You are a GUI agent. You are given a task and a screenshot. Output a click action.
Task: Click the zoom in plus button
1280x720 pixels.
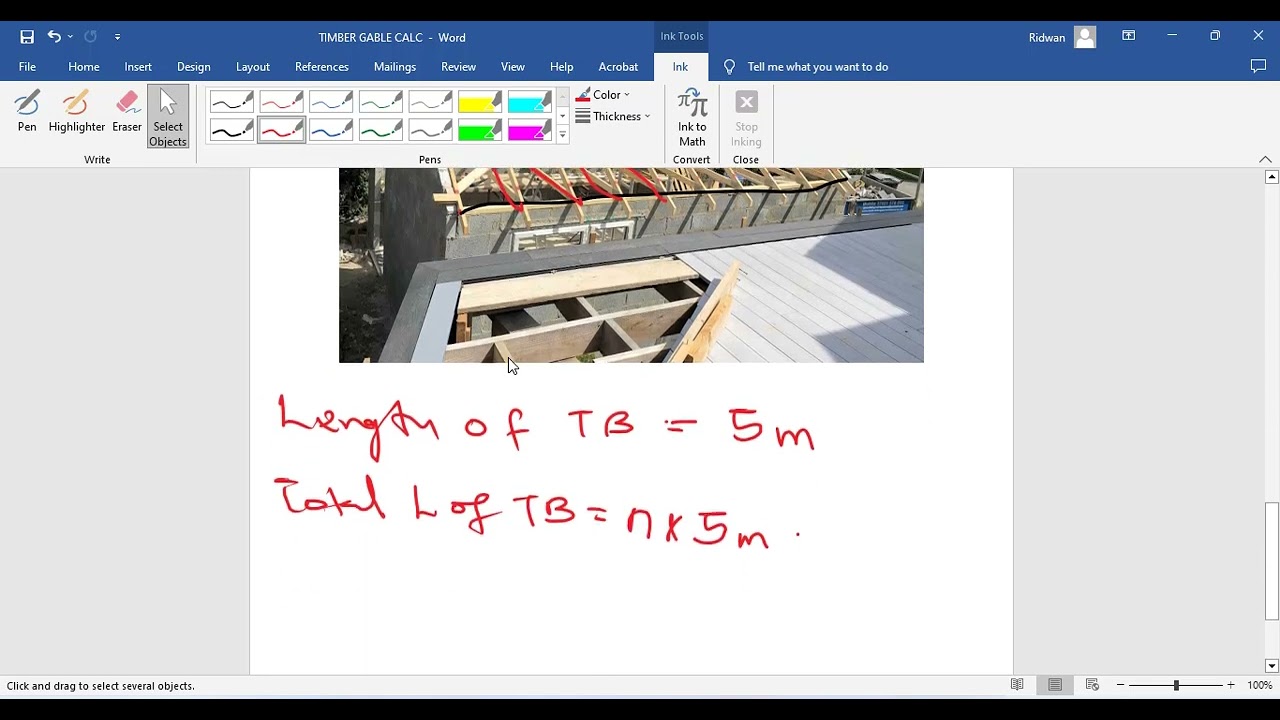(x=1231, y=685)
